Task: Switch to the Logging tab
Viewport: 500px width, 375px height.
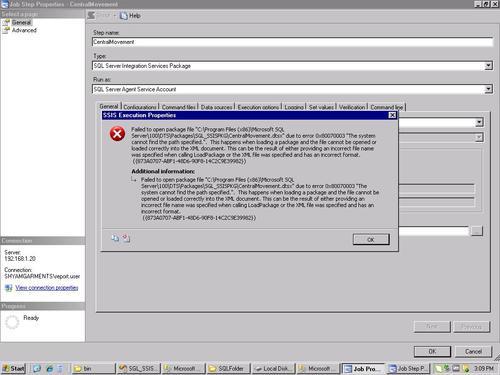Action: coord(294,107)
